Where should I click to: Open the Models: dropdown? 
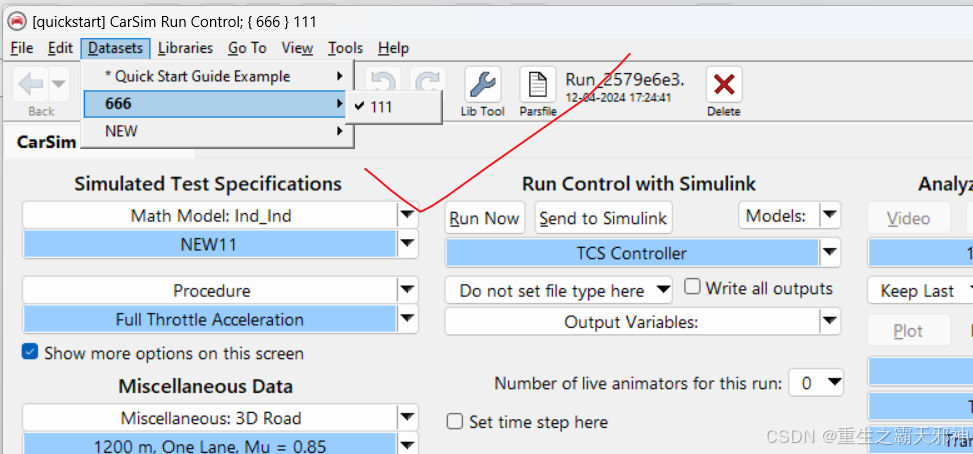789,216
